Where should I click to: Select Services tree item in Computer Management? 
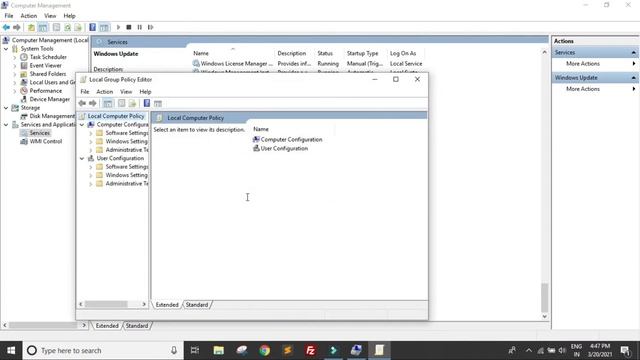(x=40, y=133)
